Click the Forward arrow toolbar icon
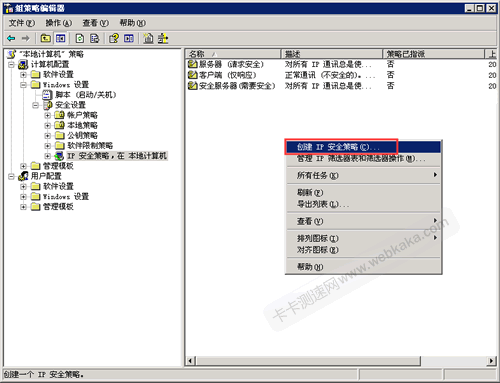The image size is (500, 383). (26, 39)
